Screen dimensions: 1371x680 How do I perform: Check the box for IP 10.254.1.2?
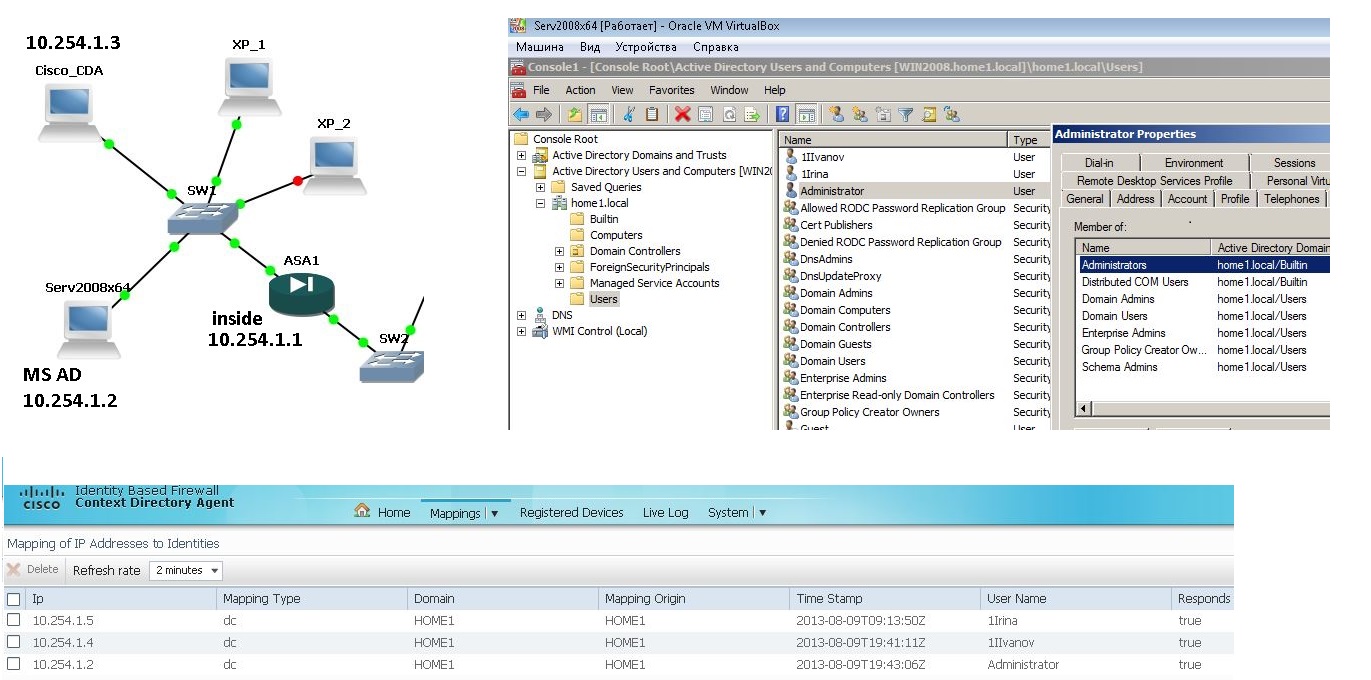[13, 664]
